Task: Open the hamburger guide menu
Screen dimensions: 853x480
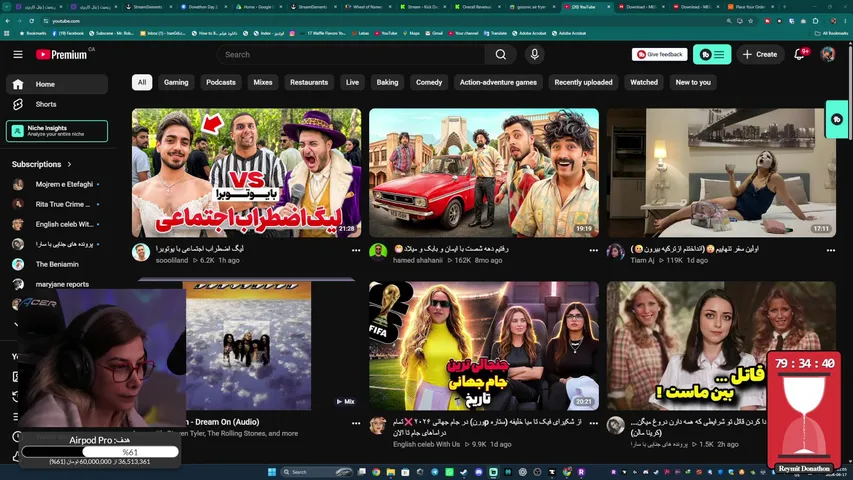Action: 18,54
